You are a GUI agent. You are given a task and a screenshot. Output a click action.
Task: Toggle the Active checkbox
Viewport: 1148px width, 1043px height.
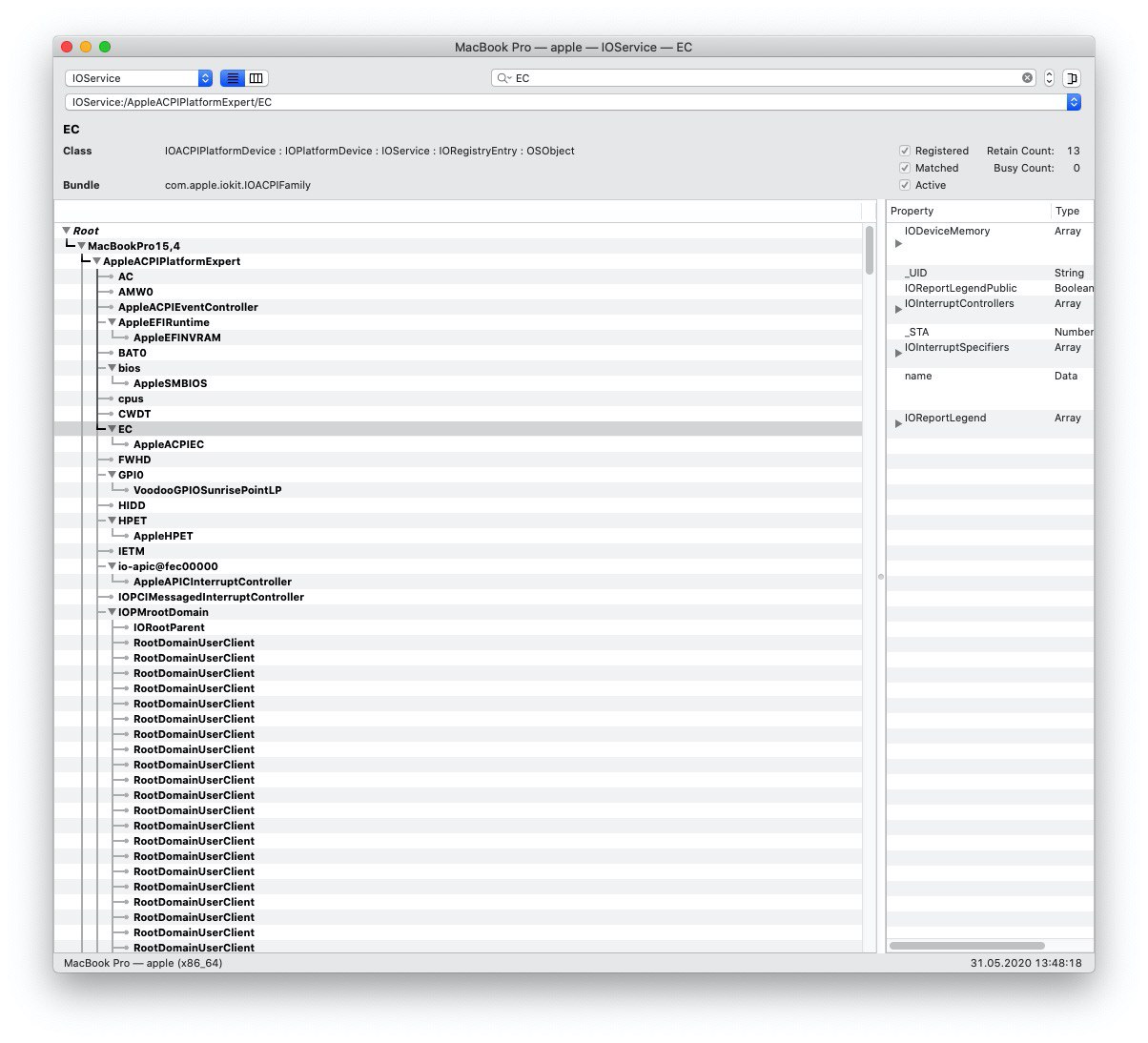click(x=905, y=185)
